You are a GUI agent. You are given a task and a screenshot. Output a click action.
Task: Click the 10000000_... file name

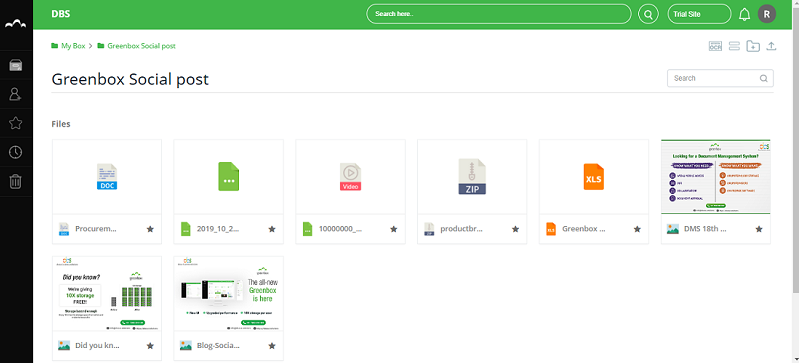[340, 229]
